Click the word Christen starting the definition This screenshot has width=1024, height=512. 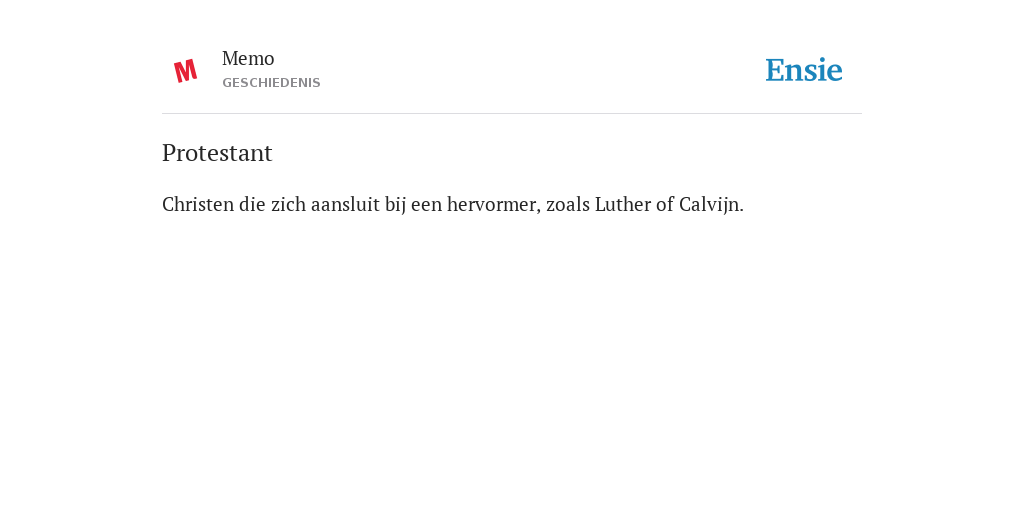click(198, 204)
